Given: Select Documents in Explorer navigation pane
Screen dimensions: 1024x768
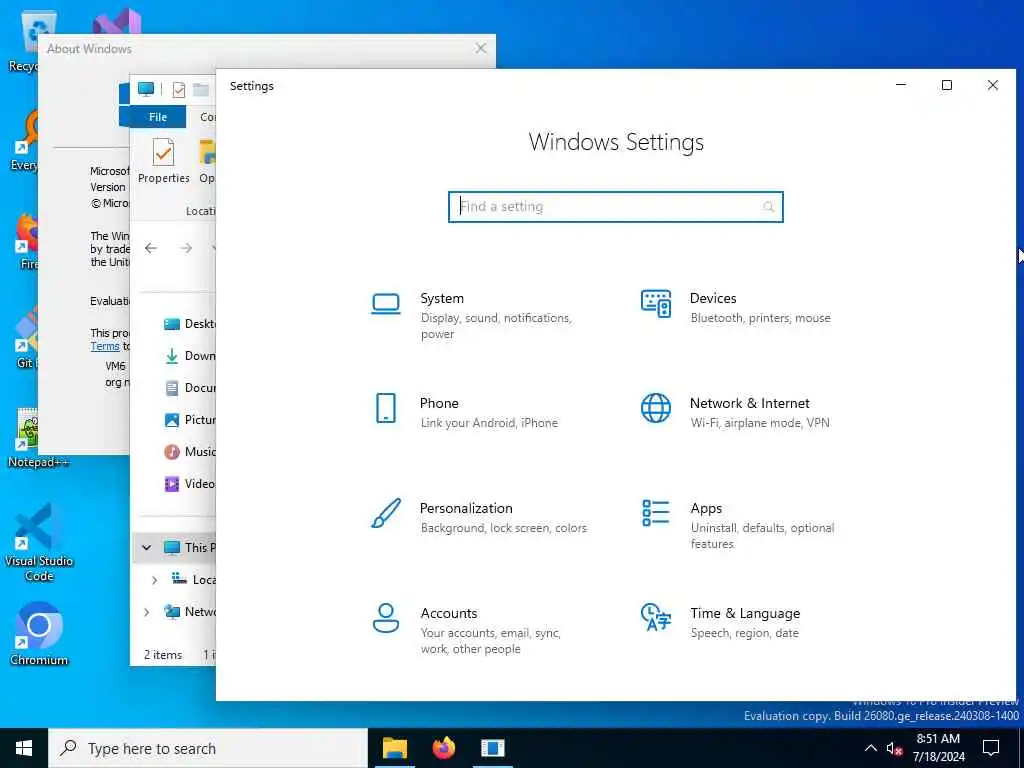Looking at the screenshot, I should (x=190, y=388).
